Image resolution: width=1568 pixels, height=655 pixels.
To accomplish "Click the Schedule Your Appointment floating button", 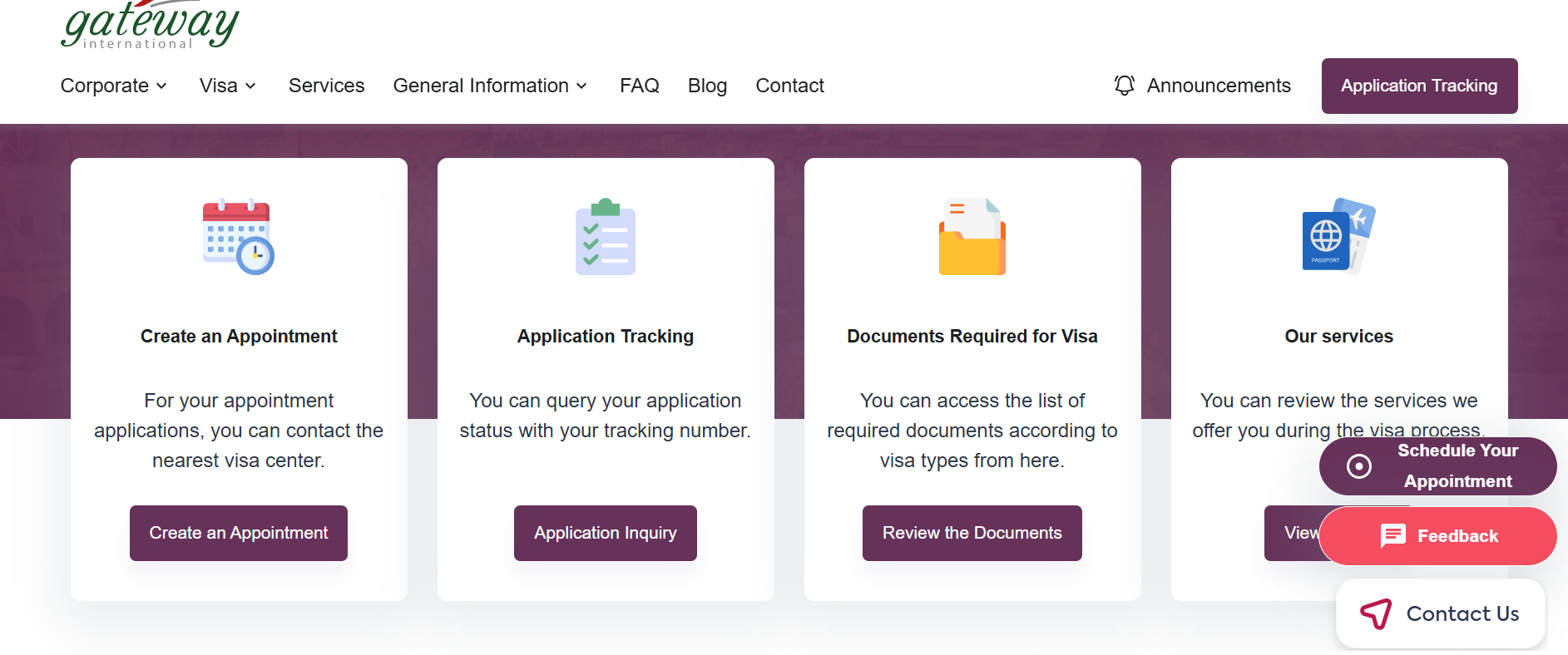I will click(1437, 465).
